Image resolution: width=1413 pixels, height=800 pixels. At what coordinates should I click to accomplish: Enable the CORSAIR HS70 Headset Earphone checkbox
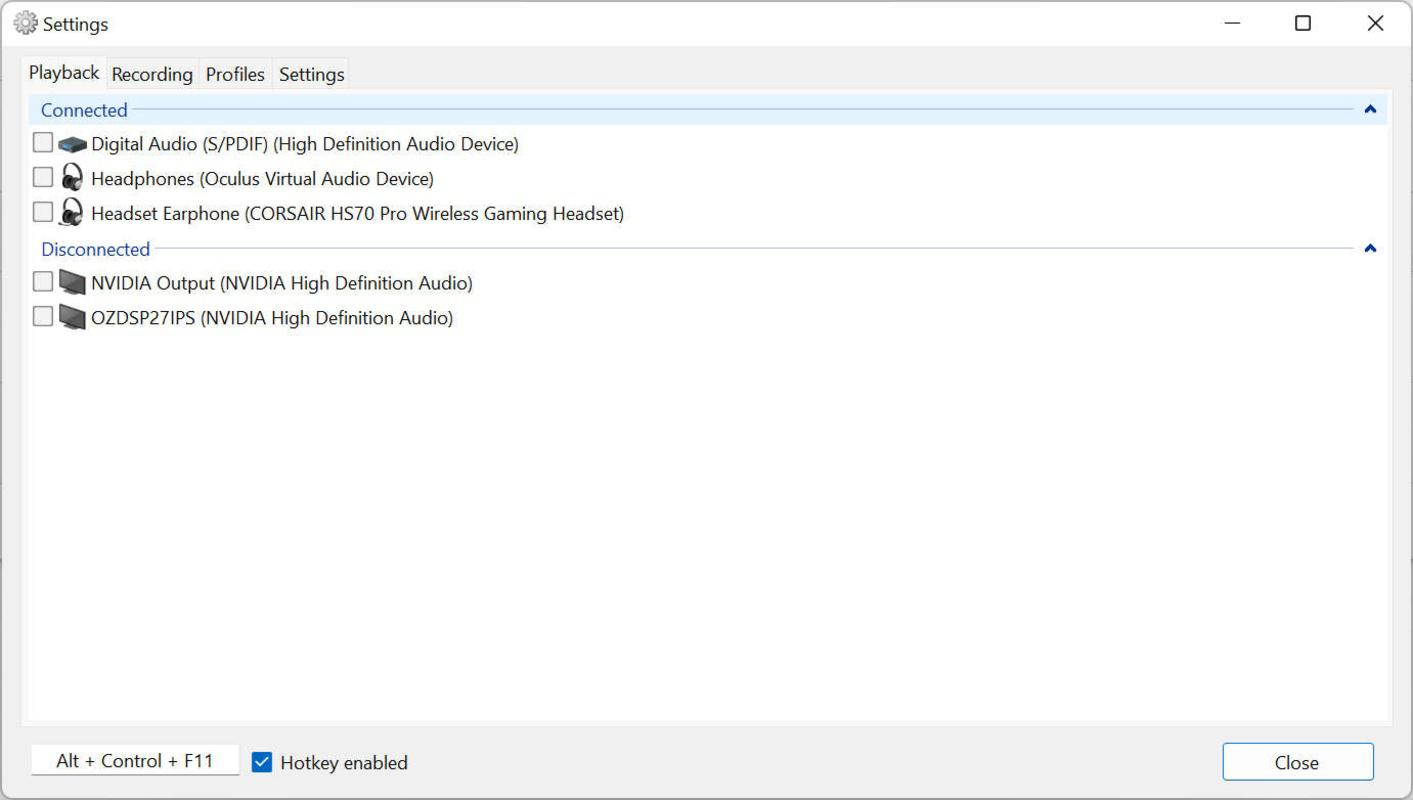pos(42,212)
